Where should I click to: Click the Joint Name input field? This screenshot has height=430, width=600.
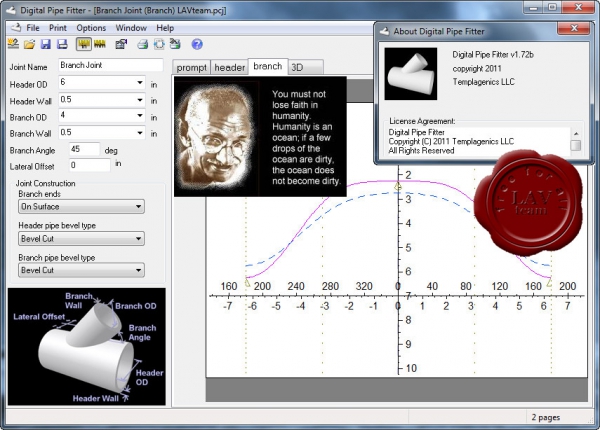[111, 65]
